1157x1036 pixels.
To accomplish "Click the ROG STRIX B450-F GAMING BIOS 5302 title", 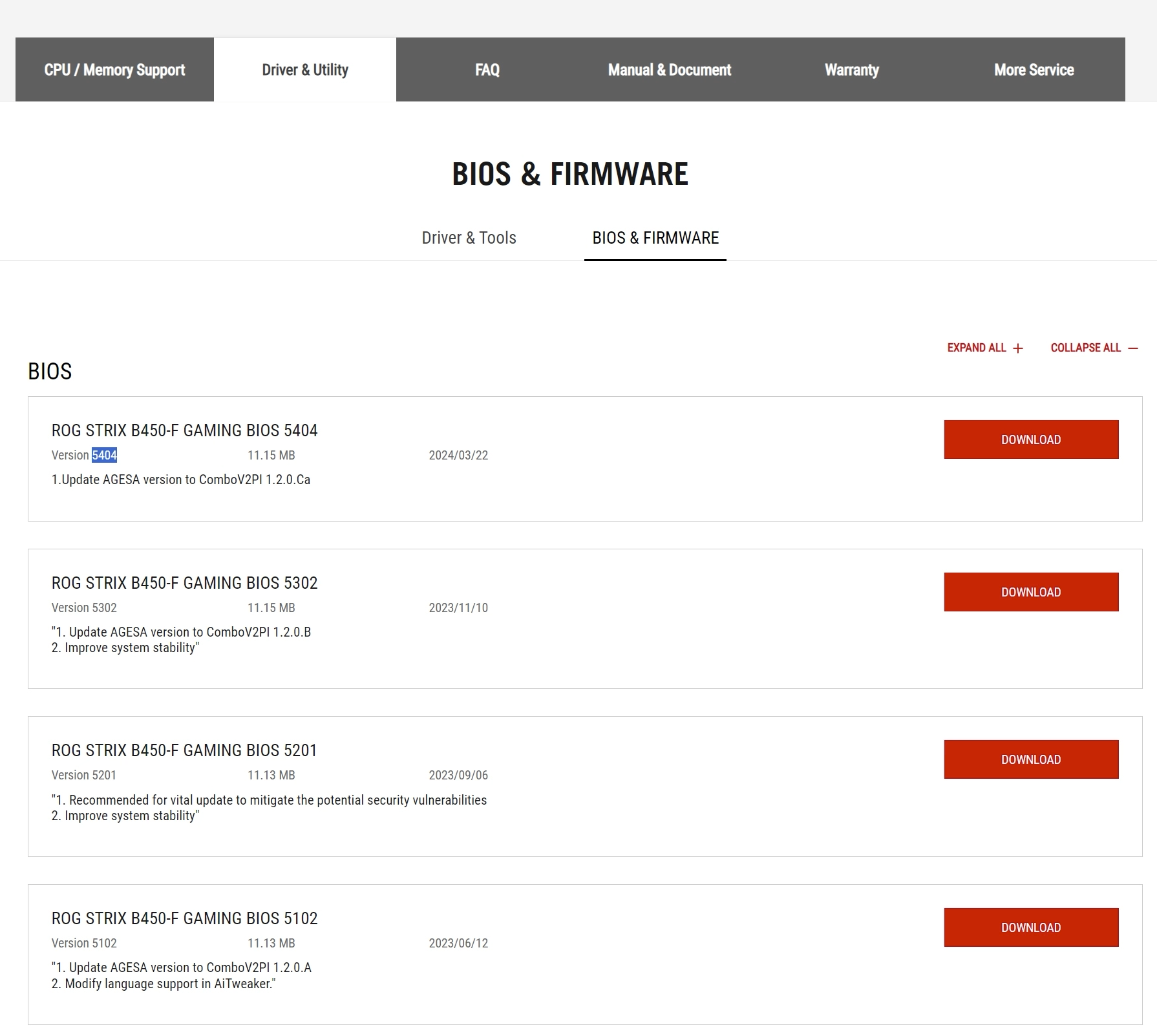I will [185, 583].
